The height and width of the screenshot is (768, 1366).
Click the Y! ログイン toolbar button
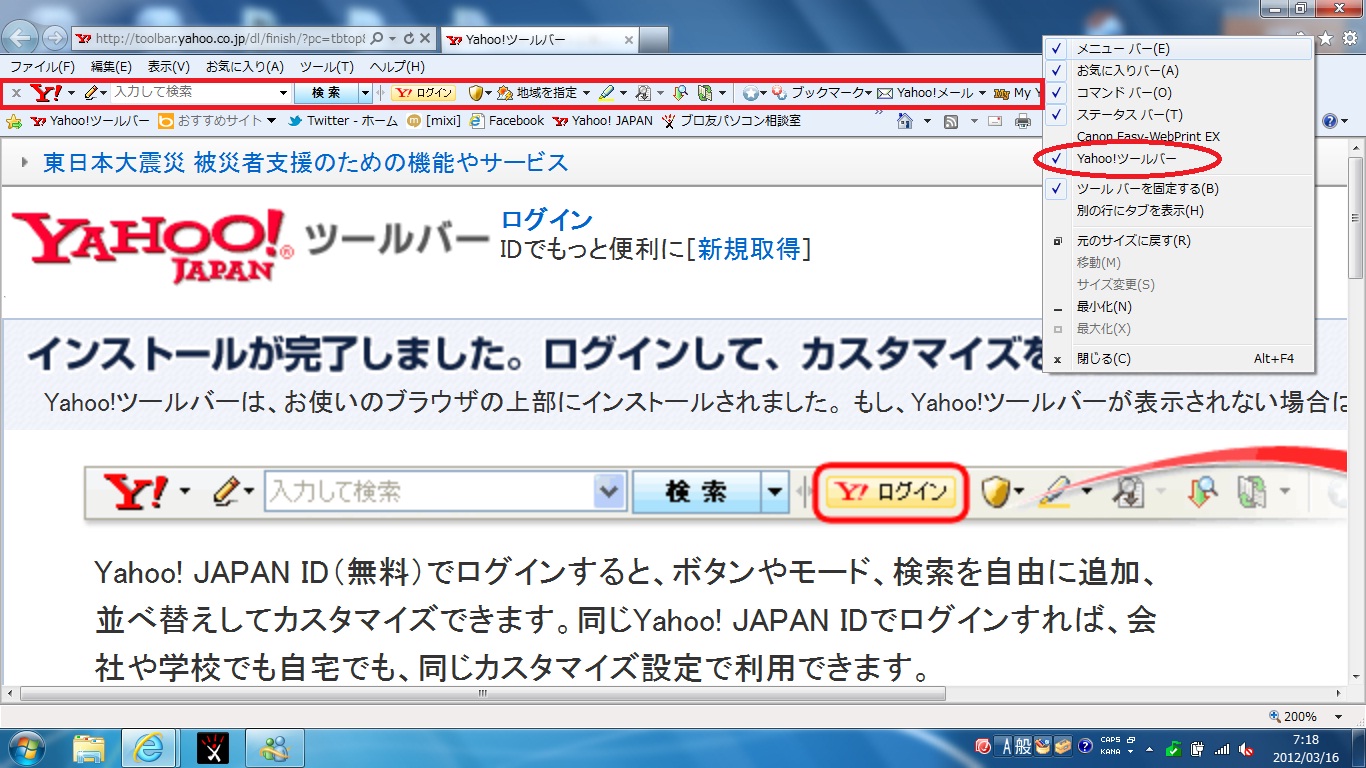click(423, 93)
